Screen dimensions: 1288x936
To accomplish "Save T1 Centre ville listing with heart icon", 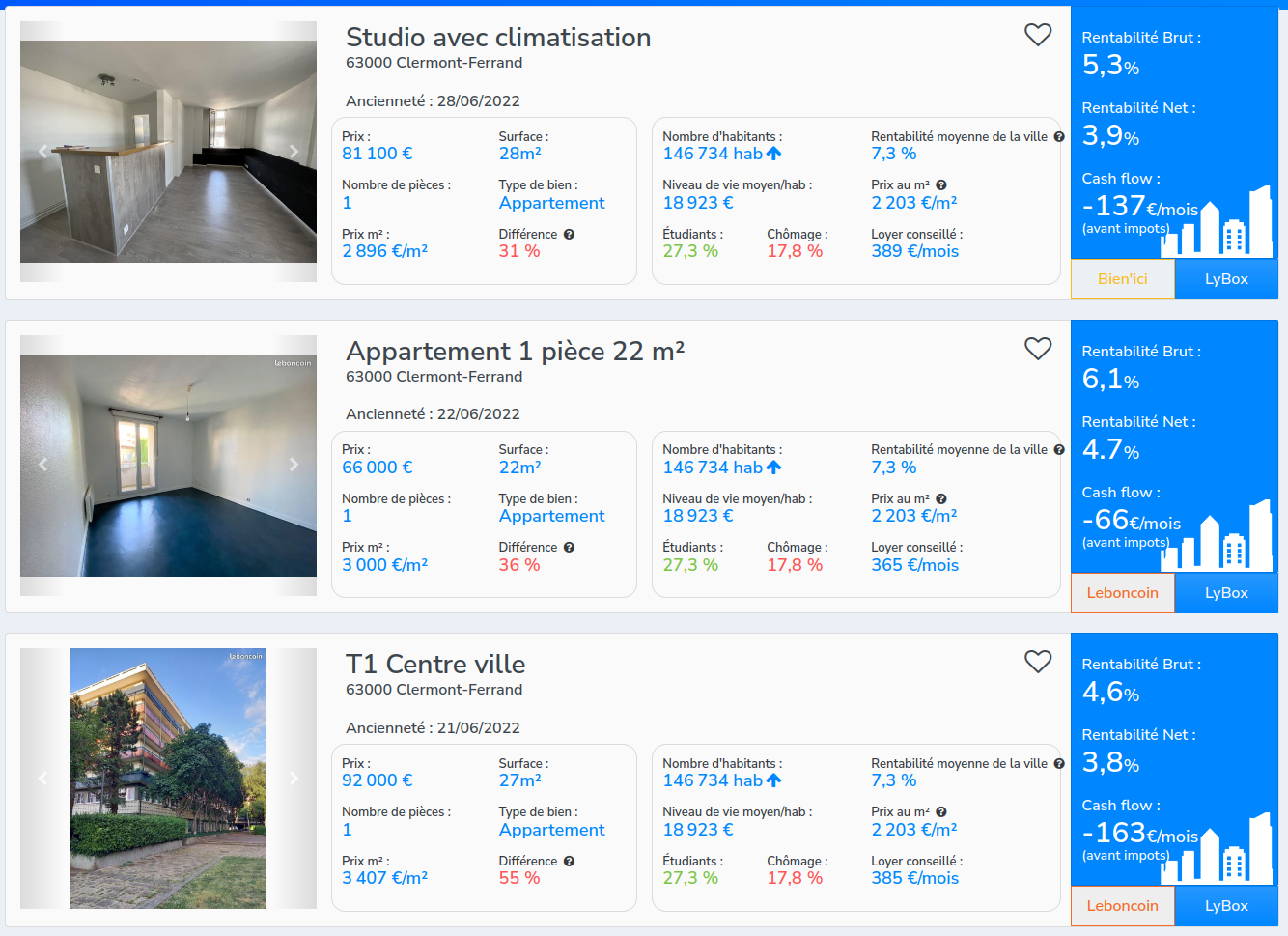I will 1038,662.
